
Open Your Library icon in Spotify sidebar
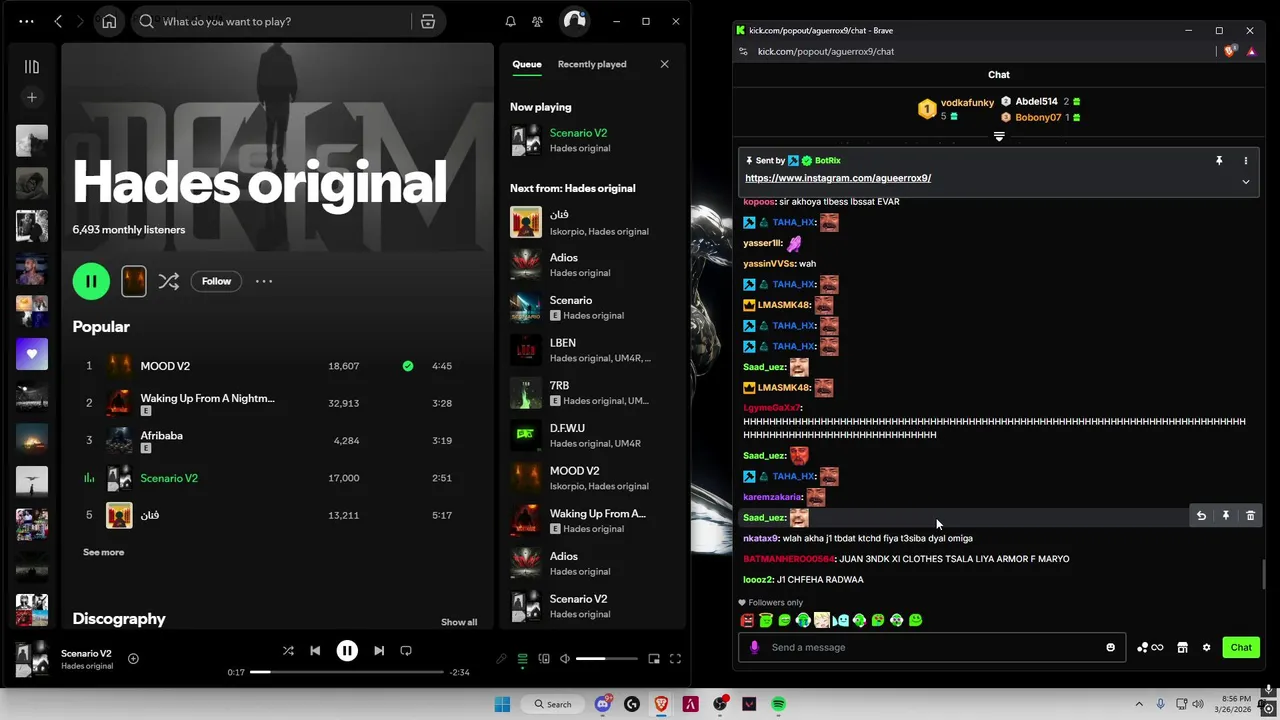32,67
